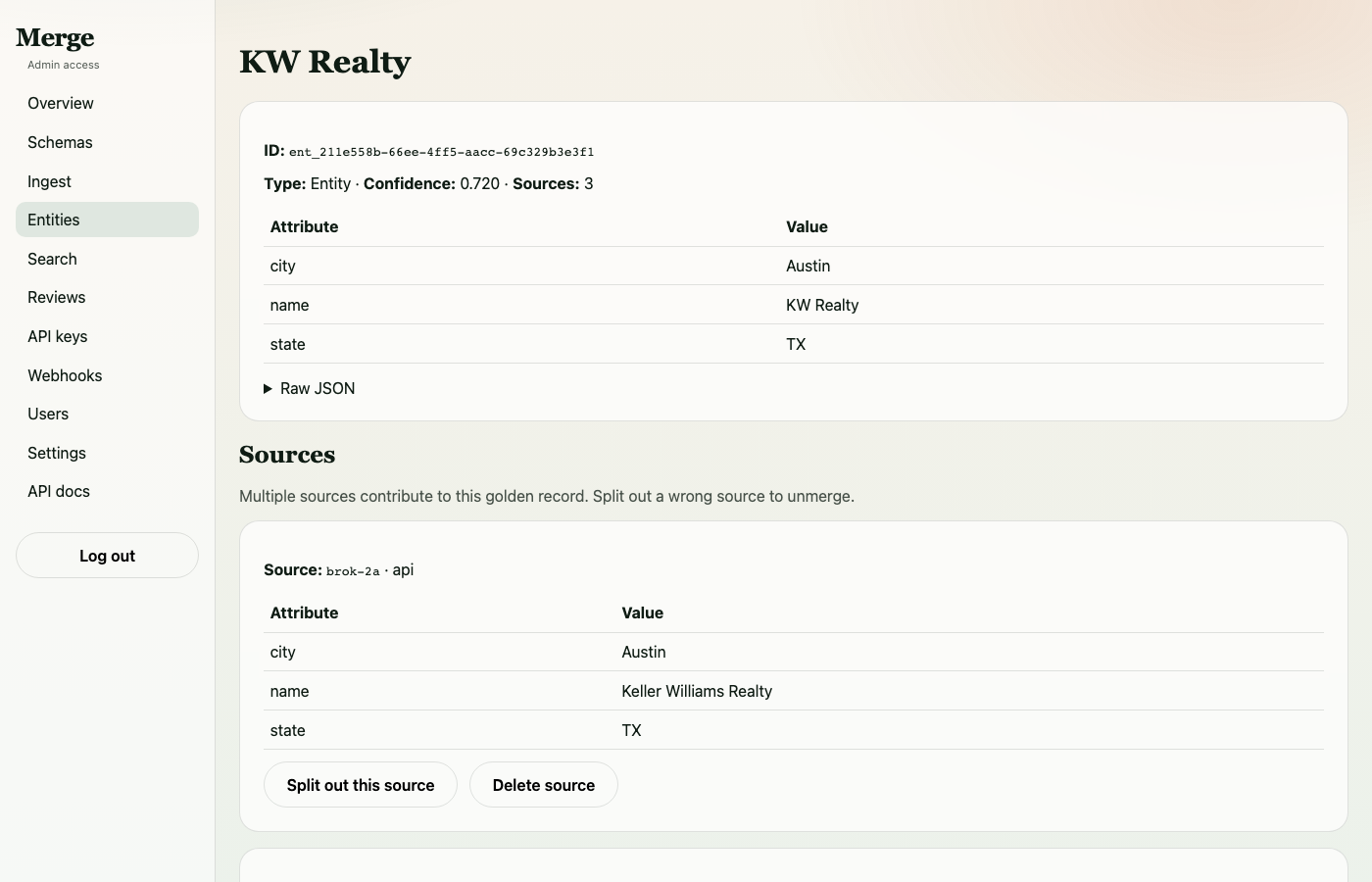Click the brok-2a source identifier
Screen dimensions: 1372x882
pyautogui.click(x=353, y=571)
